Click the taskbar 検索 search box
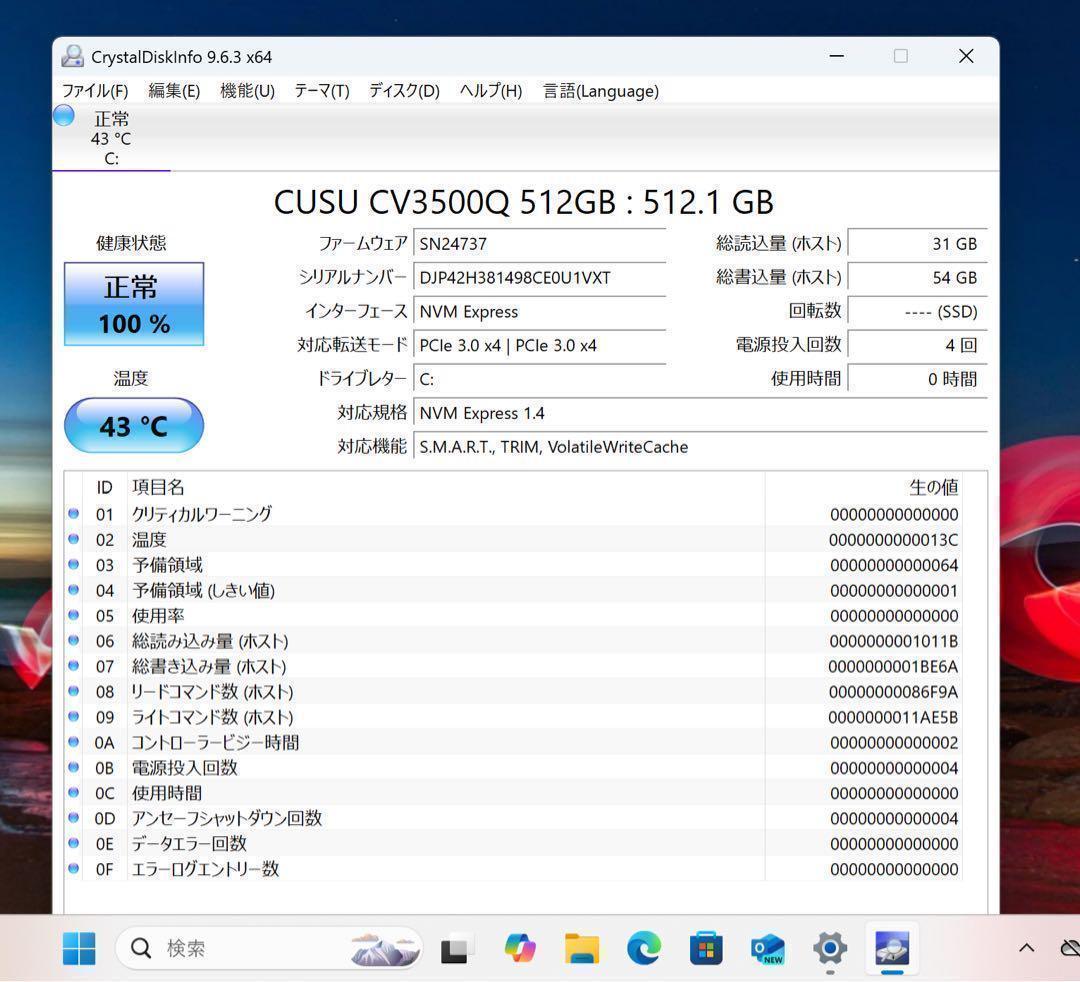Screen dimensions: 1080x982 (x=269, y=948)
